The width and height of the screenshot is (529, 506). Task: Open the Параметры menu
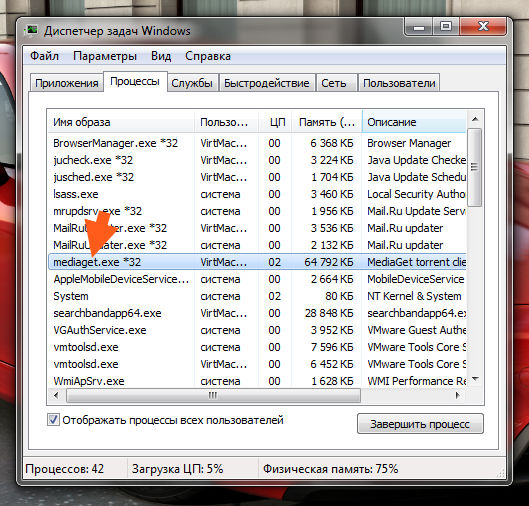[x=105, y=56]
